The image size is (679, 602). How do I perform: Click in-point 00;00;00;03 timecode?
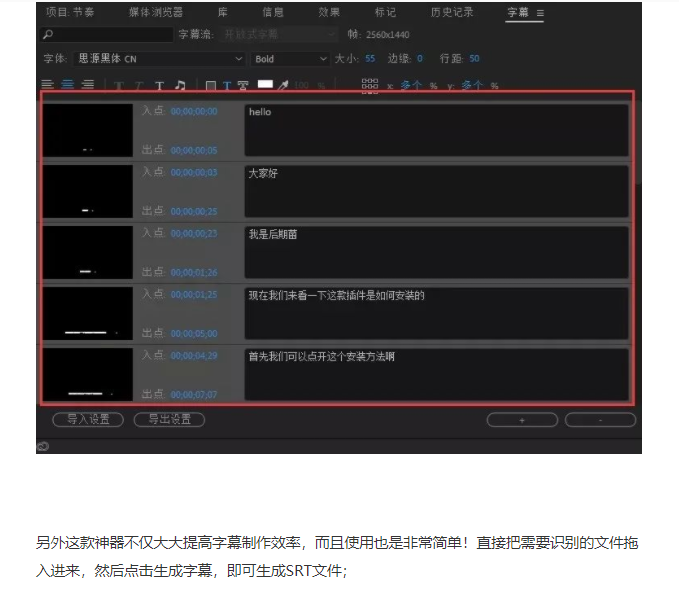point(194,172)
